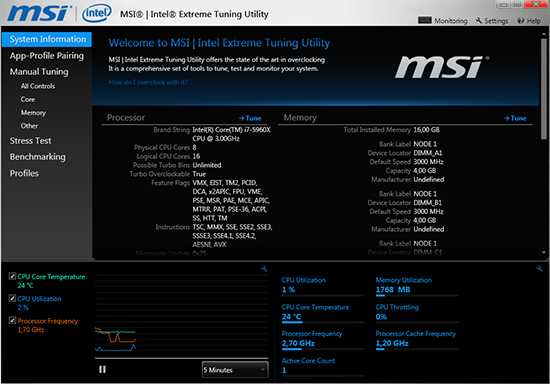
Task: Click the main panel vertical scrollbar thumb
Action: coord(543,88)
